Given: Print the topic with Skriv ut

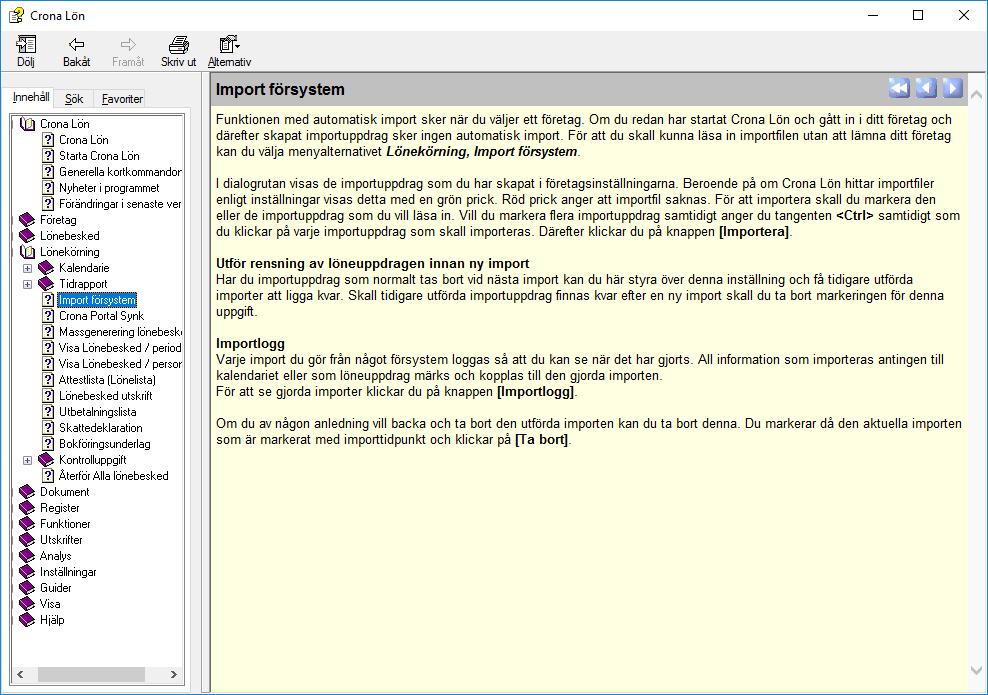Looking at the screenshot, I should point(178,51).
